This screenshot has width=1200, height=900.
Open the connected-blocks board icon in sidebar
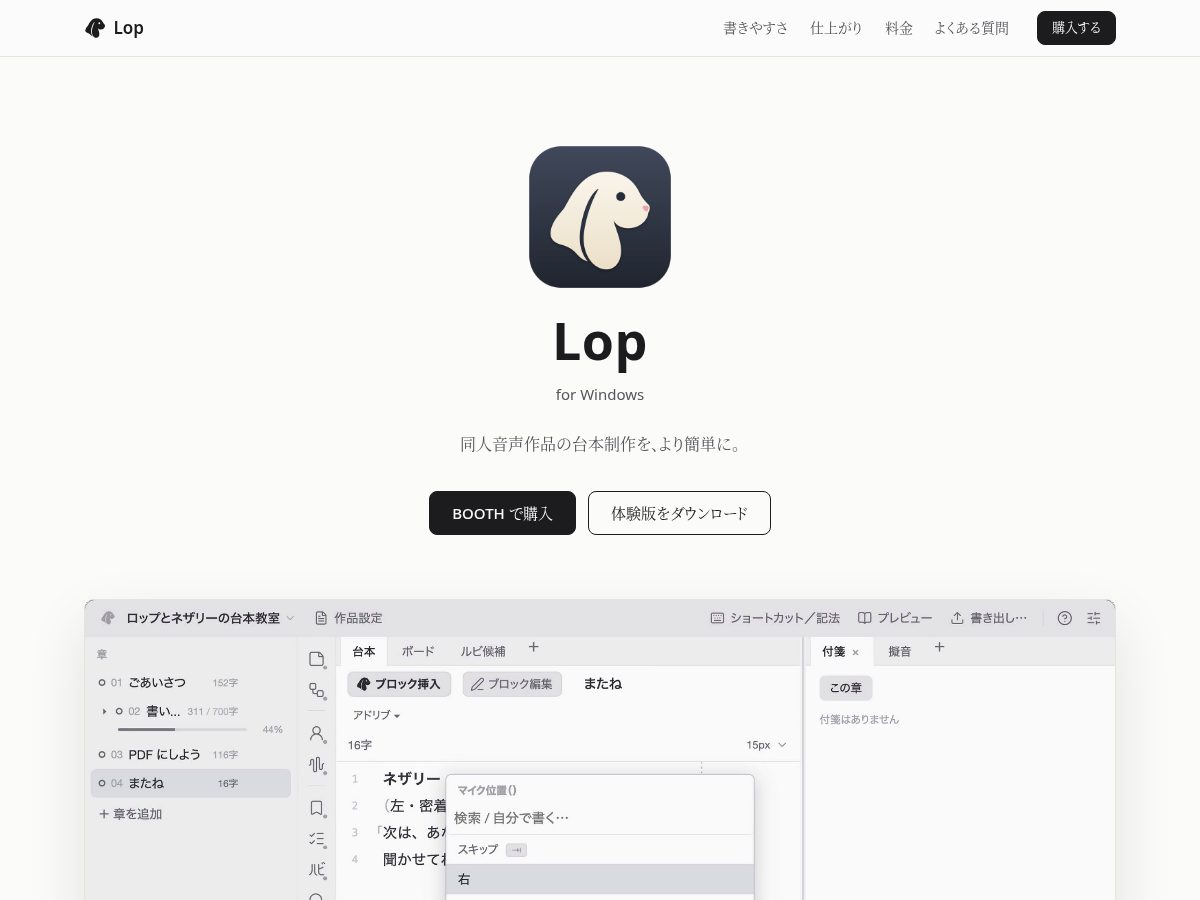pos(317,691)
